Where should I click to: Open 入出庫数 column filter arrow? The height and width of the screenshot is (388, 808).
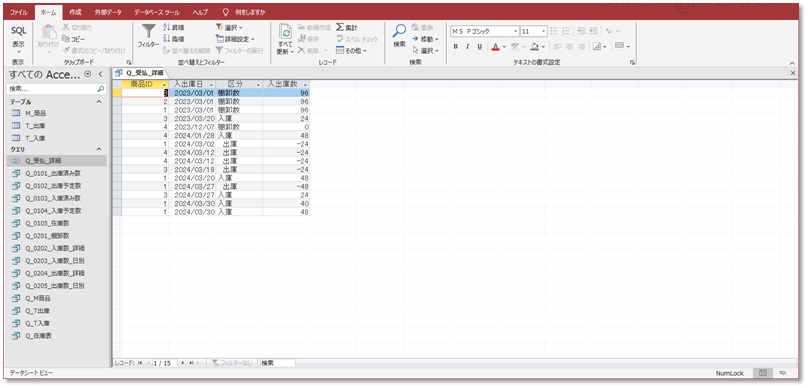pos(306,84)
